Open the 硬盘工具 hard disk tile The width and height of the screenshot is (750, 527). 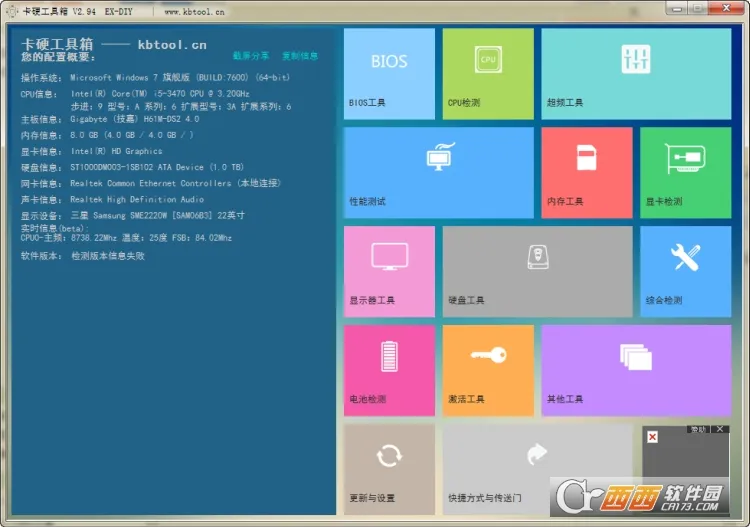[538, 272]
